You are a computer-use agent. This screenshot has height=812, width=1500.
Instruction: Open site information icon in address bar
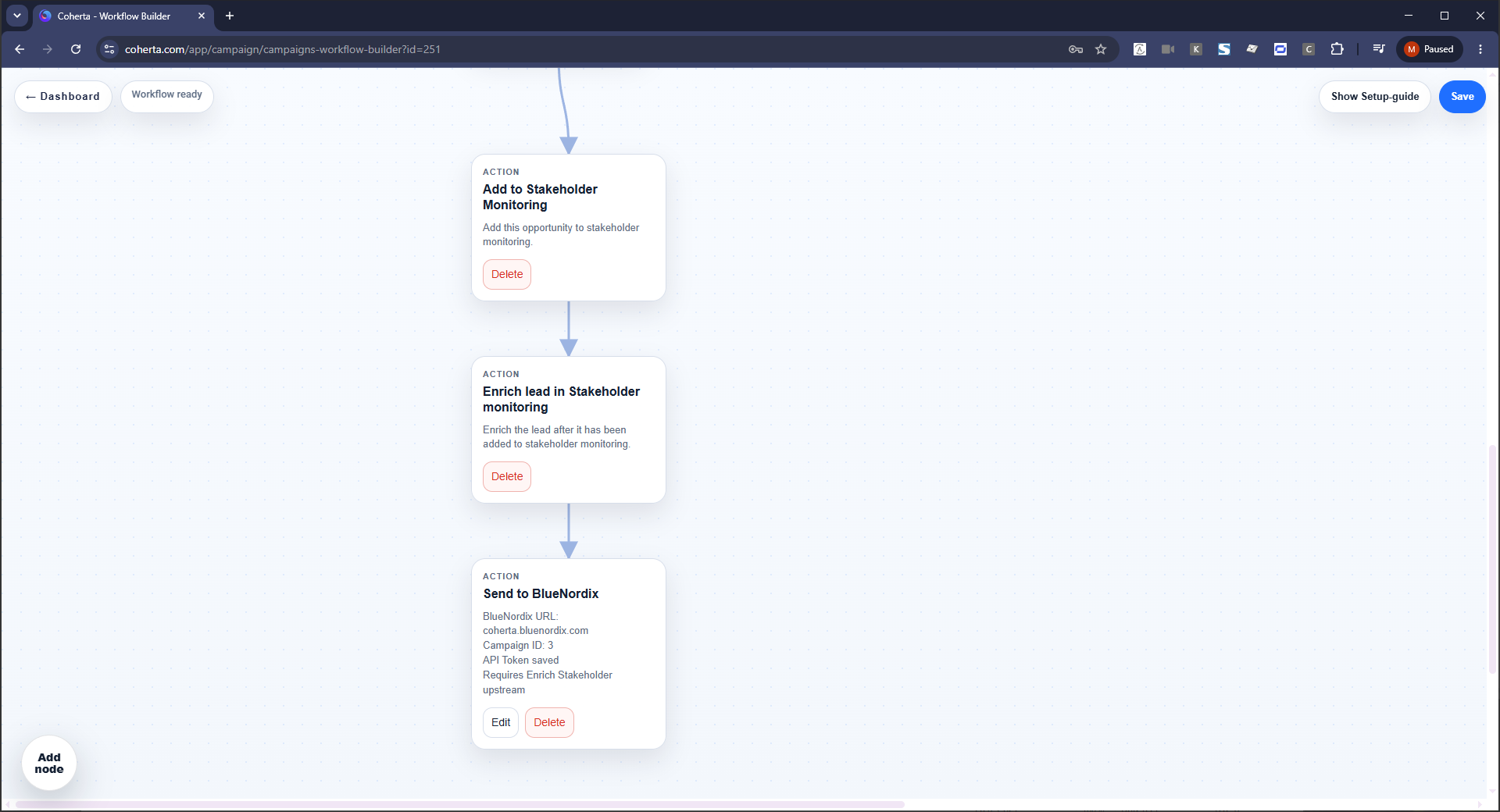(x=109, y=49)
